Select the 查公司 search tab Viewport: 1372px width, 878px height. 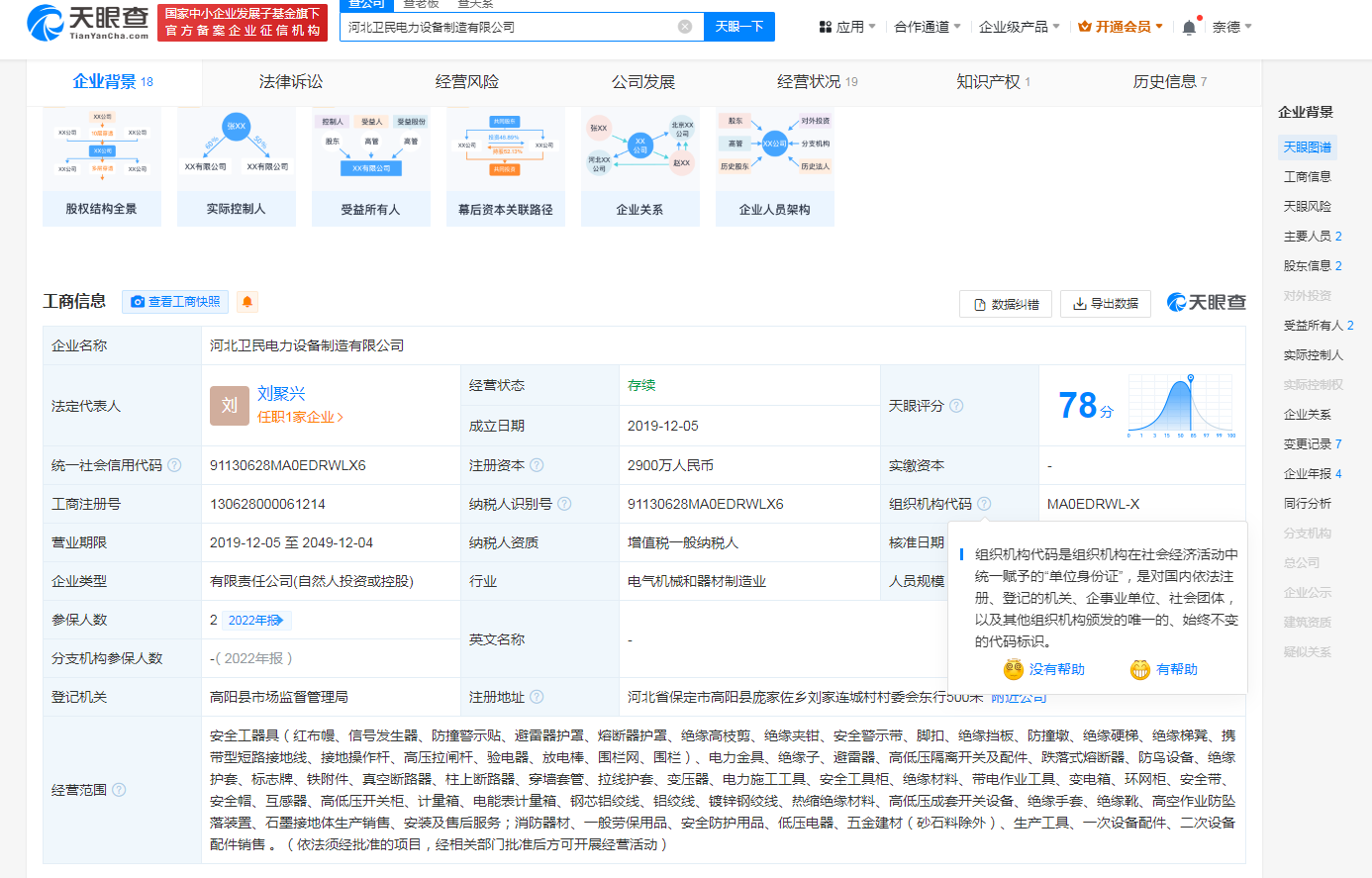[x=366, y=5]
